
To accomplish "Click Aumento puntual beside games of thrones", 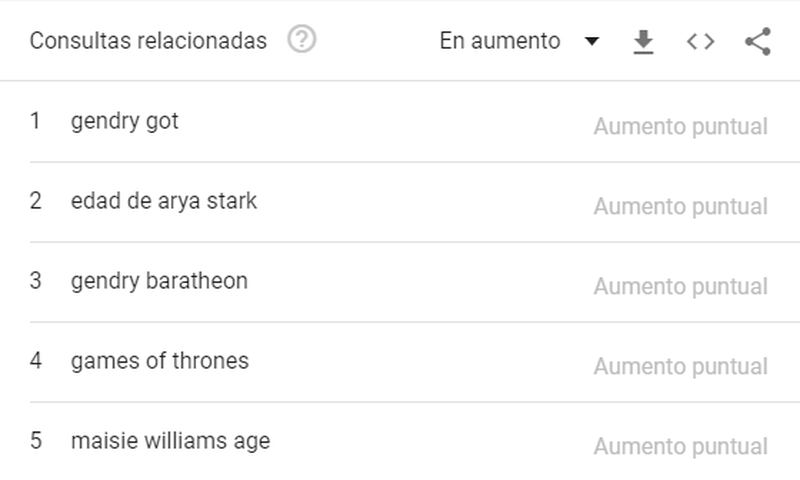I will [681, 366].
